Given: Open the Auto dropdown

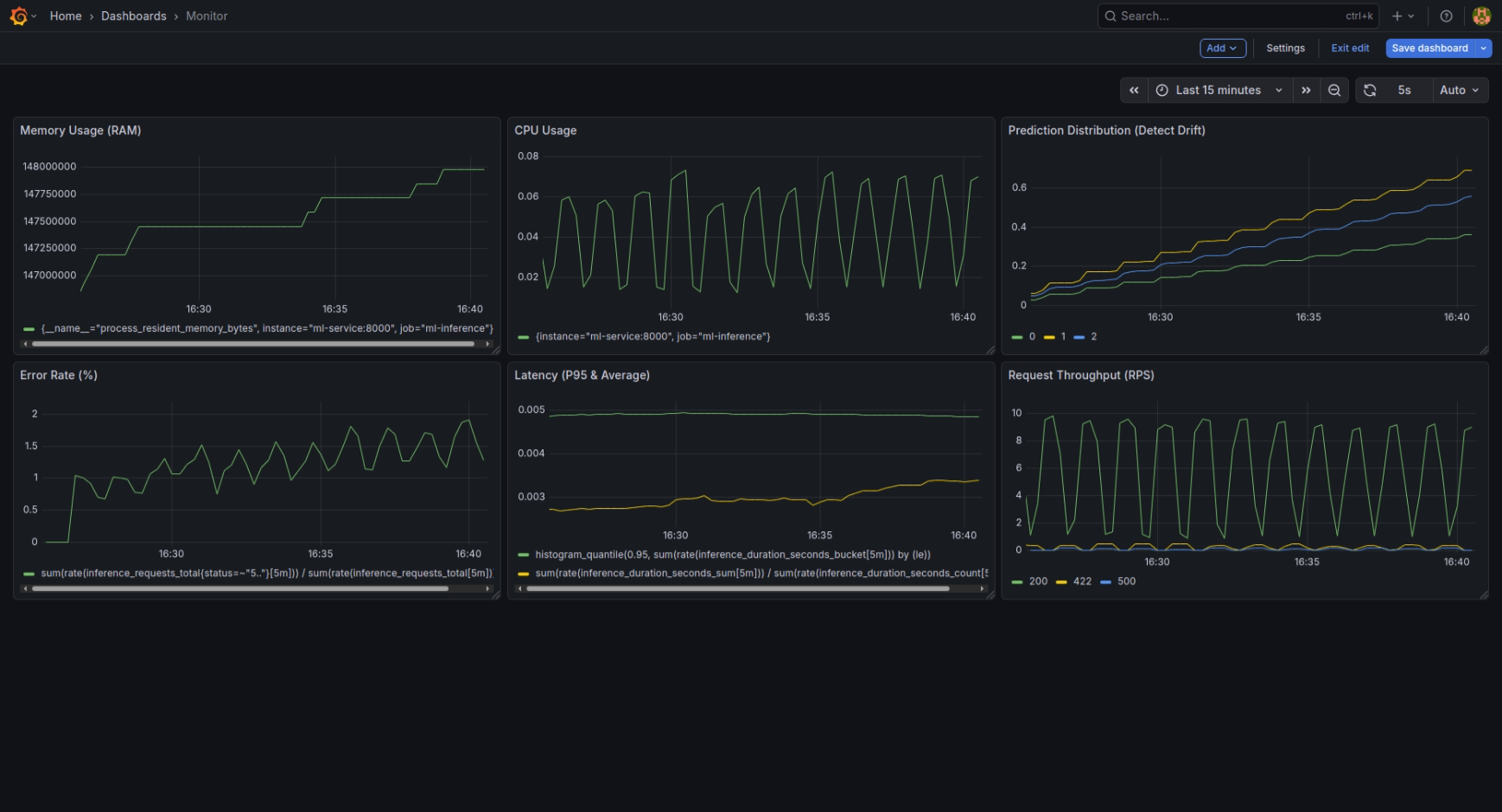Looking at the screenshot, I should click(1460, 90).
